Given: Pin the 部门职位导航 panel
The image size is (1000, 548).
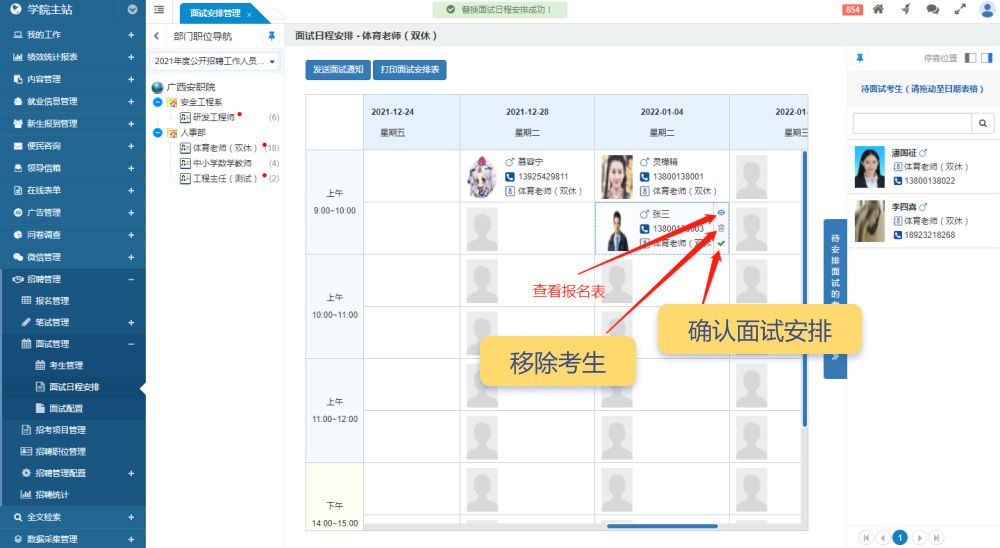Looking at the screenshot, I should point(271,36).
